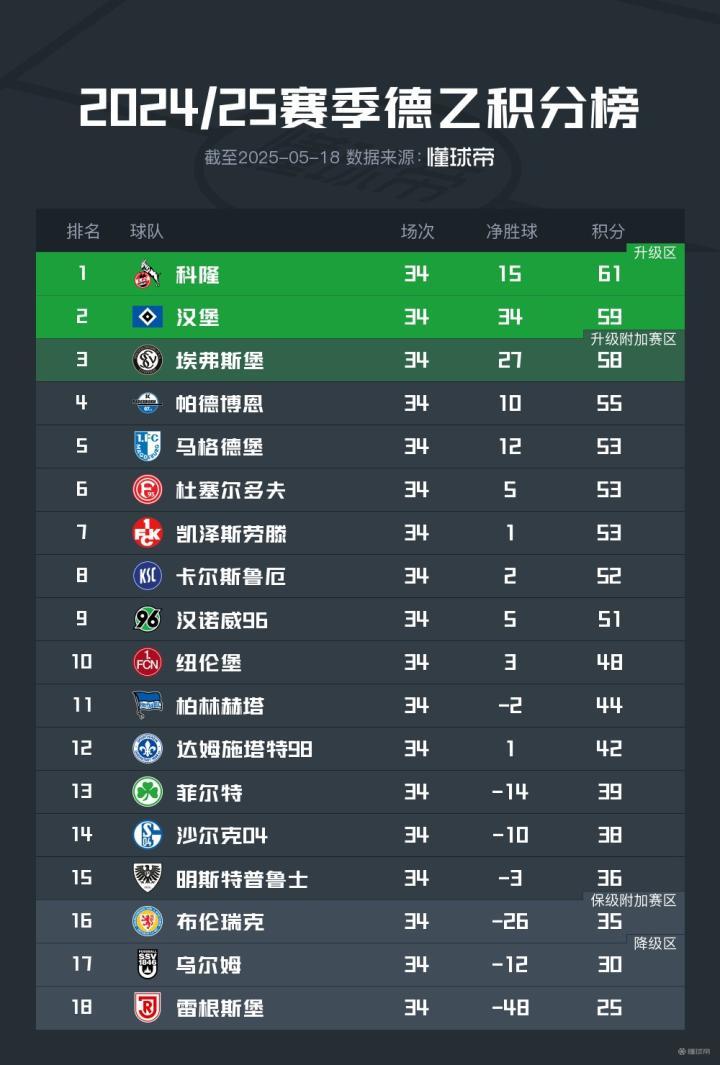
Task: Open the 帕德博恩 team name text
Action: [x=219, y=404]
